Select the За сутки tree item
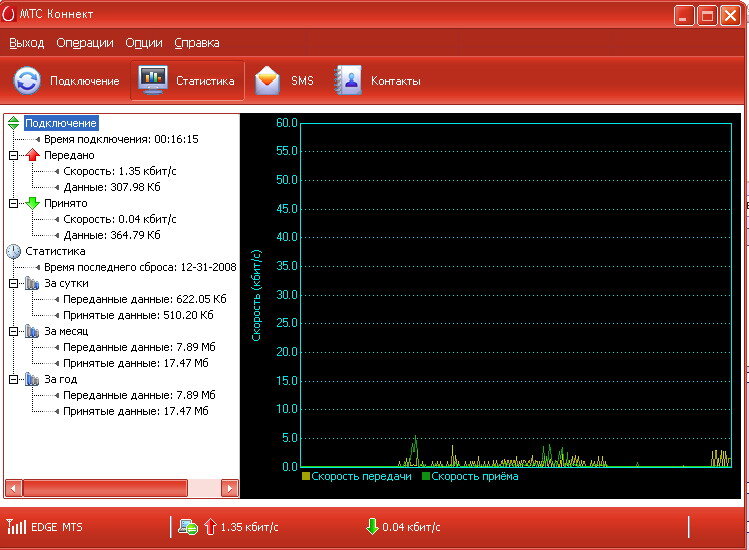Image resolution: width=749 pixels, height=550 pixels. (x=66, y=283)
